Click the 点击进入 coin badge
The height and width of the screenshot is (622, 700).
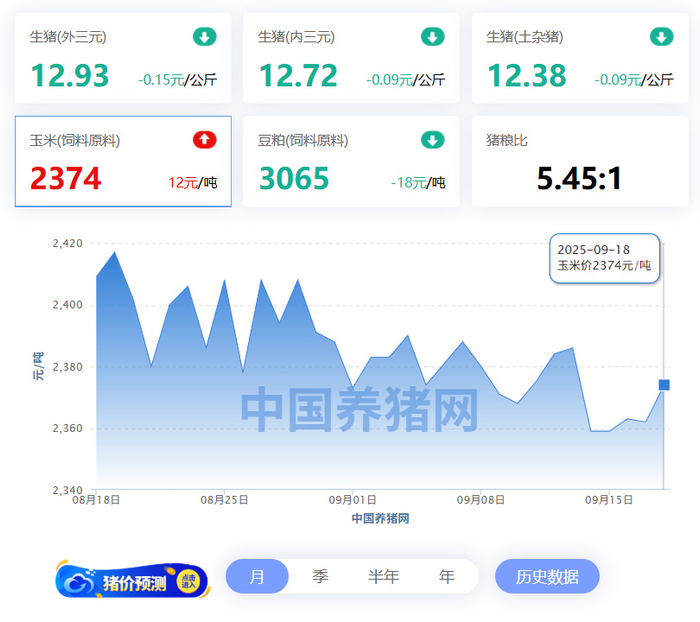[189, 582]
